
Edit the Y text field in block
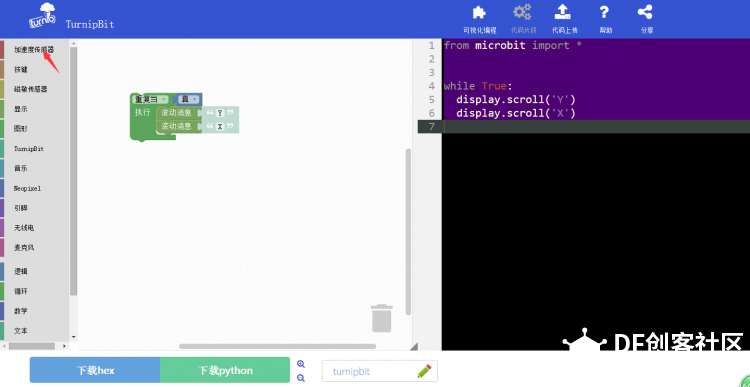point(220,113)
